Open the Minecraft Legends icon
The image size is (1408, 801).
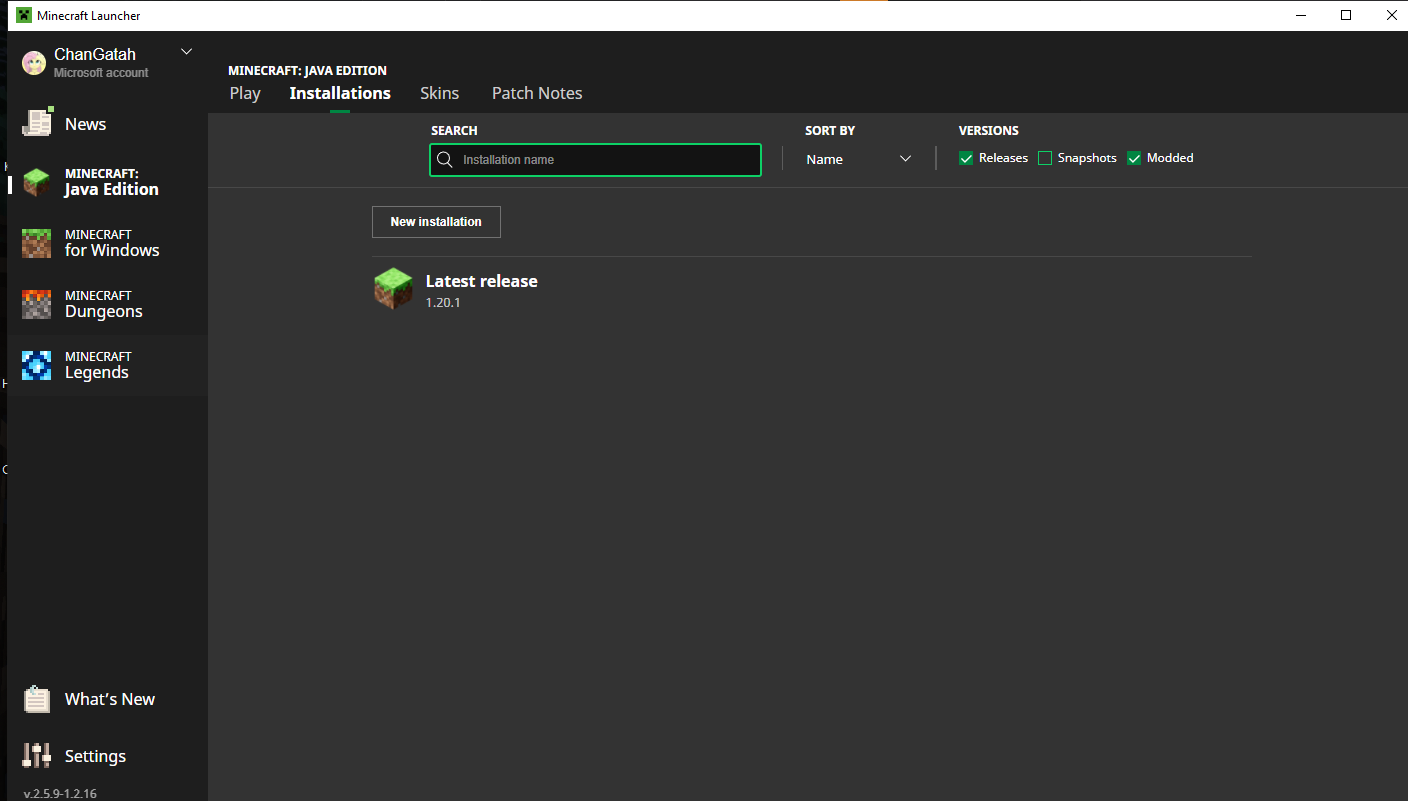pos(37,365)
